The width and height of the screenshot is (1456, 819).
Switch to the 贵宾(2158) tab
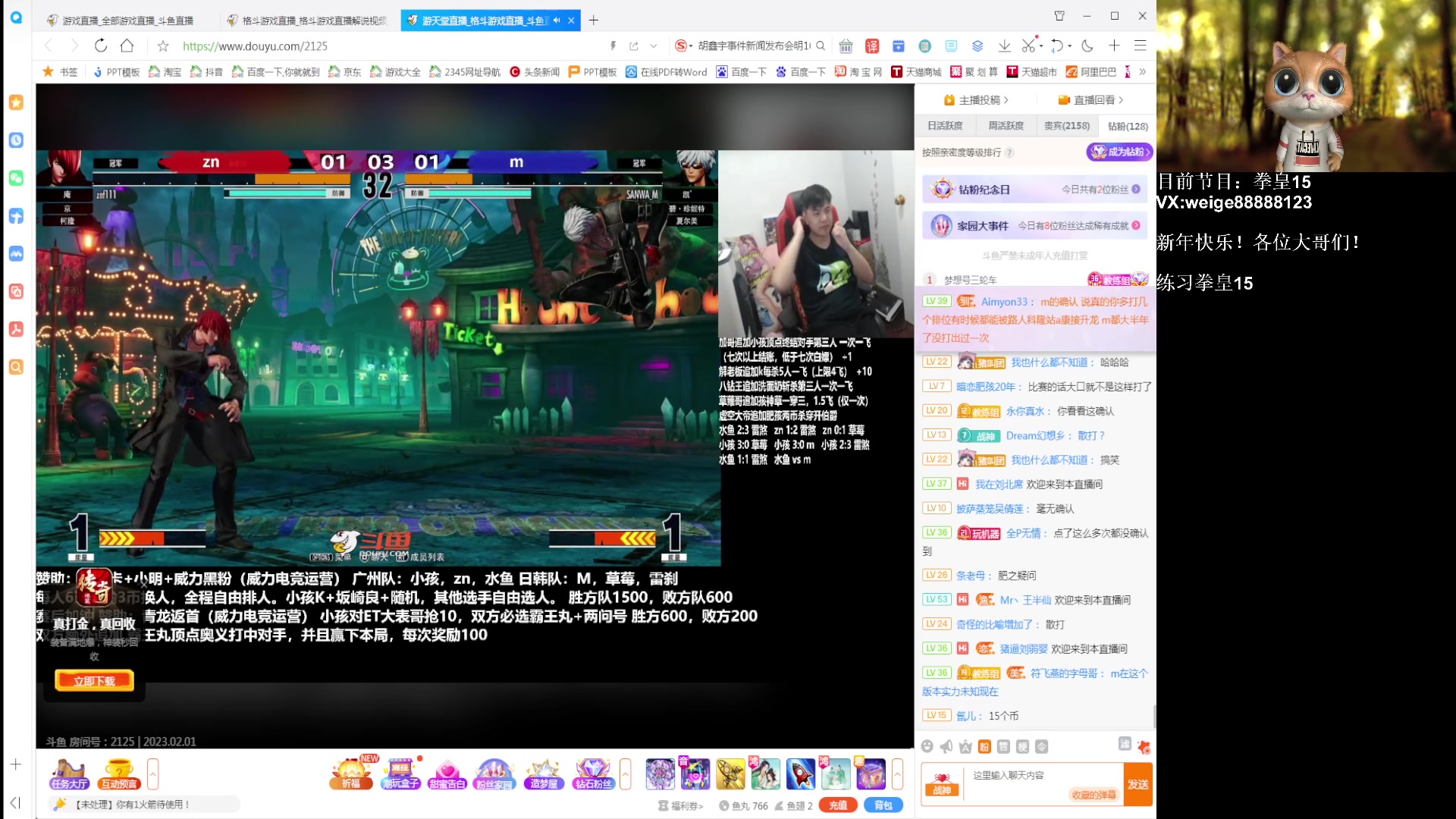pos(1066,126)
